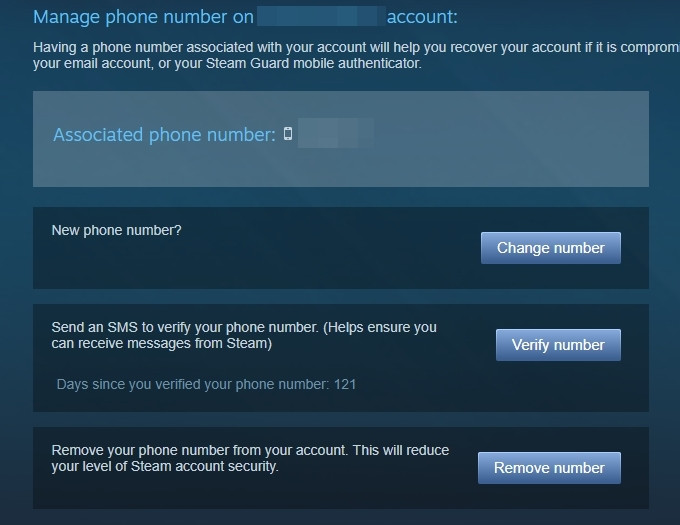
Task: Click the number 121 in days counter
Action: 345,385
